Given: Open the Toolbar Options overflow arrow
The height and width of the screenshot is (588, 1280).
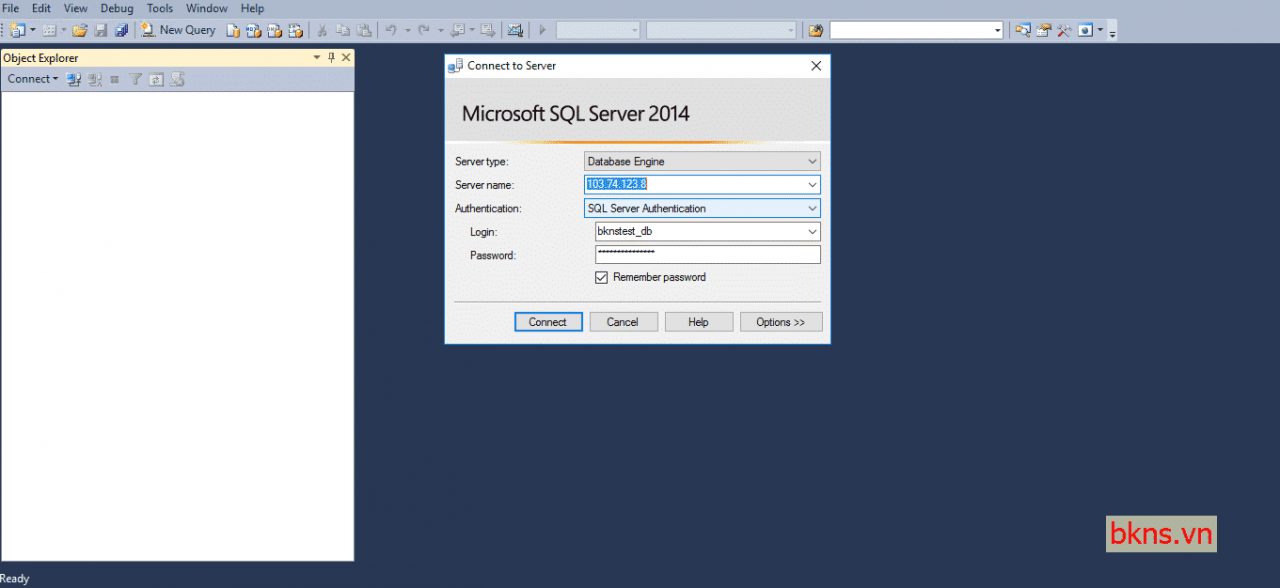Looking at the screenshot, I should [1112, 33].
